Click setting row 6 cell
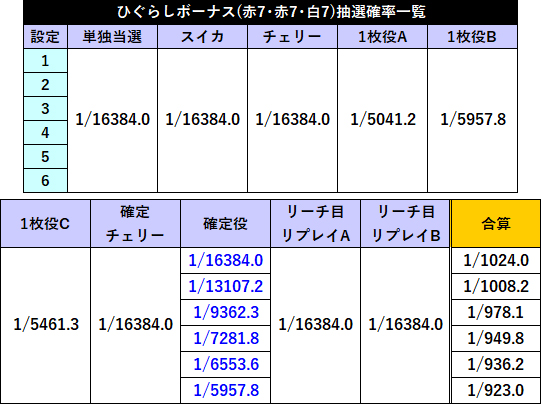Image resolution: width=541 pixels, height=404 pixels. click(45, 180)
